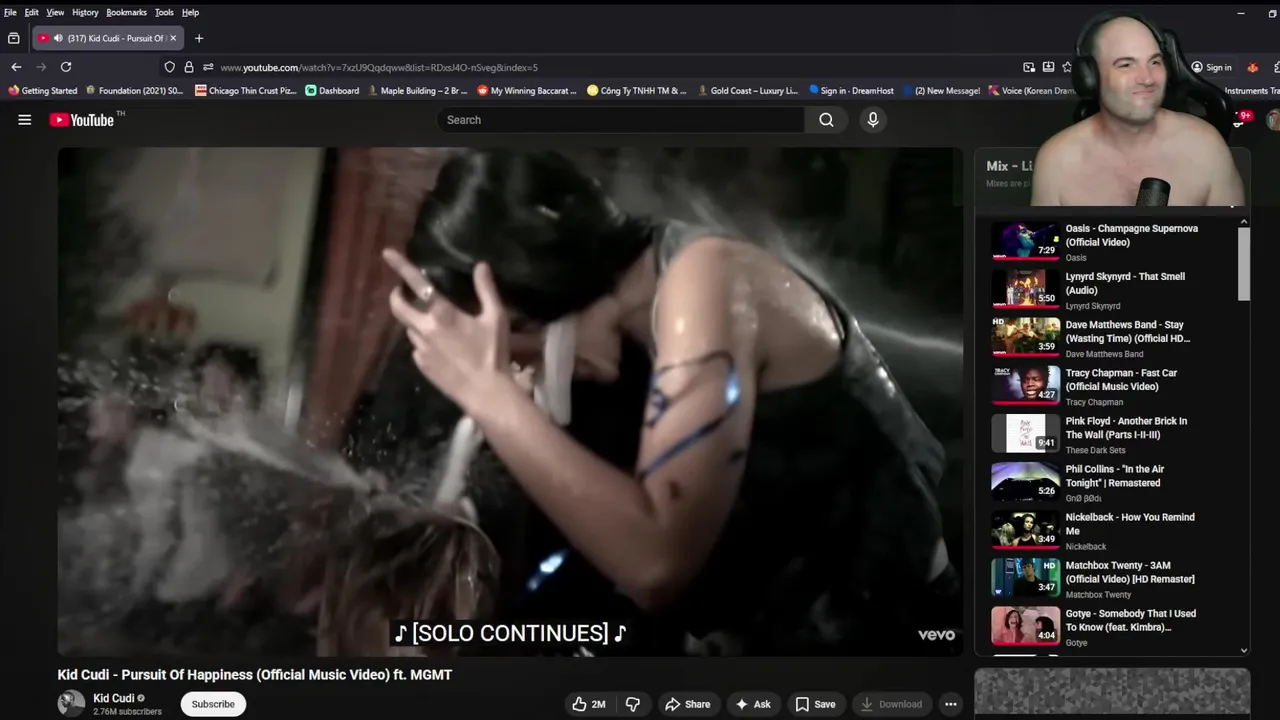
Task: Open picture-in-picture icon in address bar
Action: point(1029,67)
